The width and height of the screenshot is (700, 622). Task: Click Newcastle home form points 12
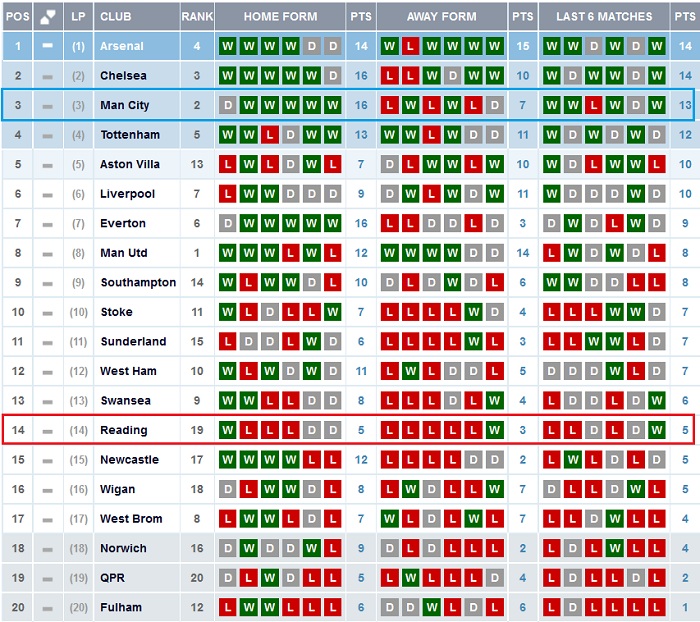pos(361,459)
